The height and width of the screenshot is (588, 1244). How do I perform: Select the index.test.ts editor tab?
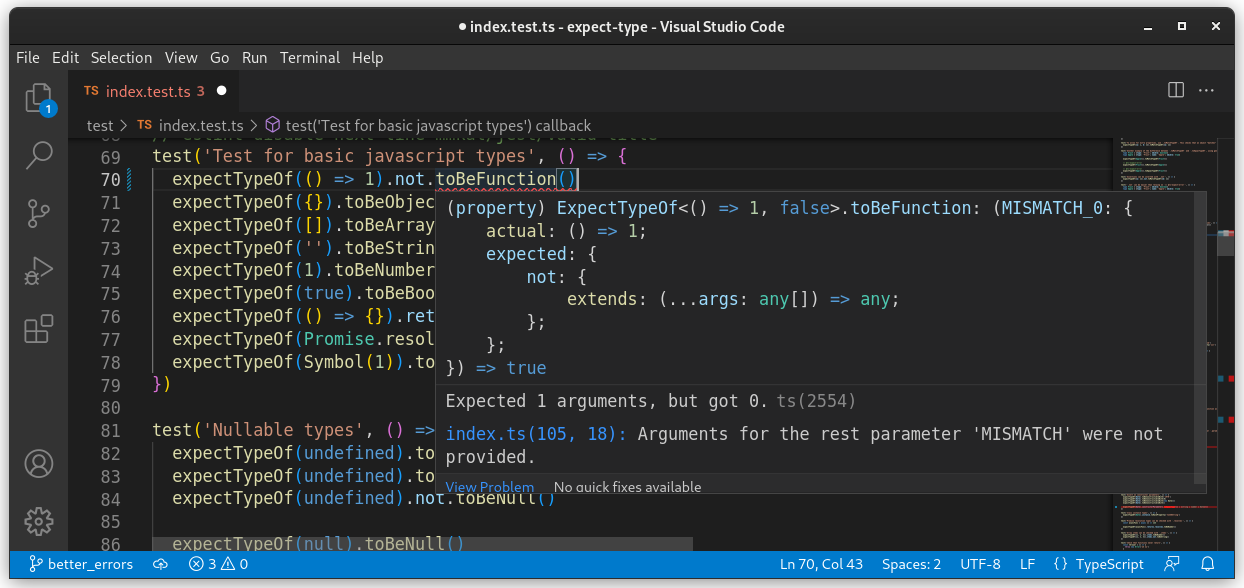155,91
